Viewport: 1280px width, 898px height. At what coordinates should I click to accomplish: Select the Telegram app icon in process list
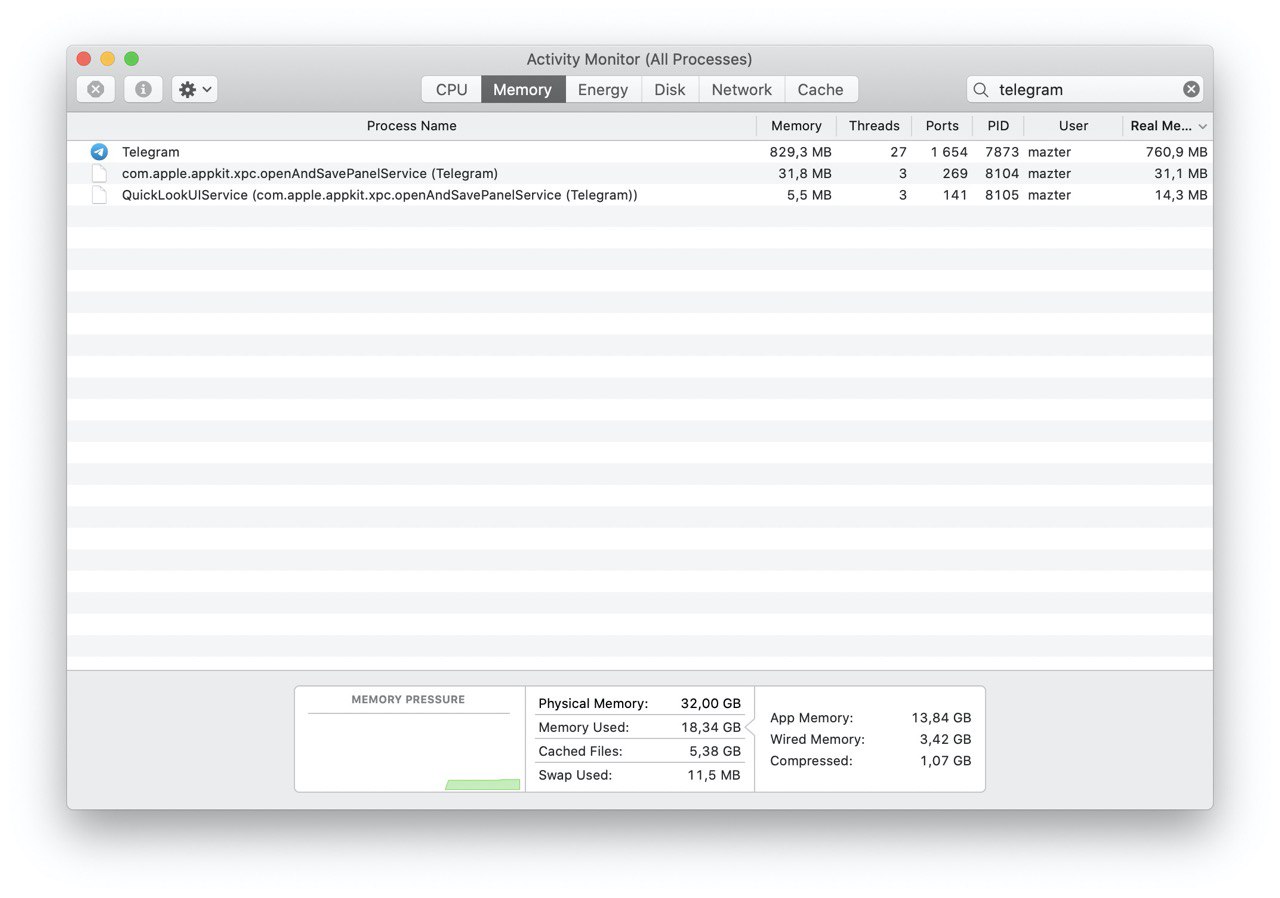point(99,152)
